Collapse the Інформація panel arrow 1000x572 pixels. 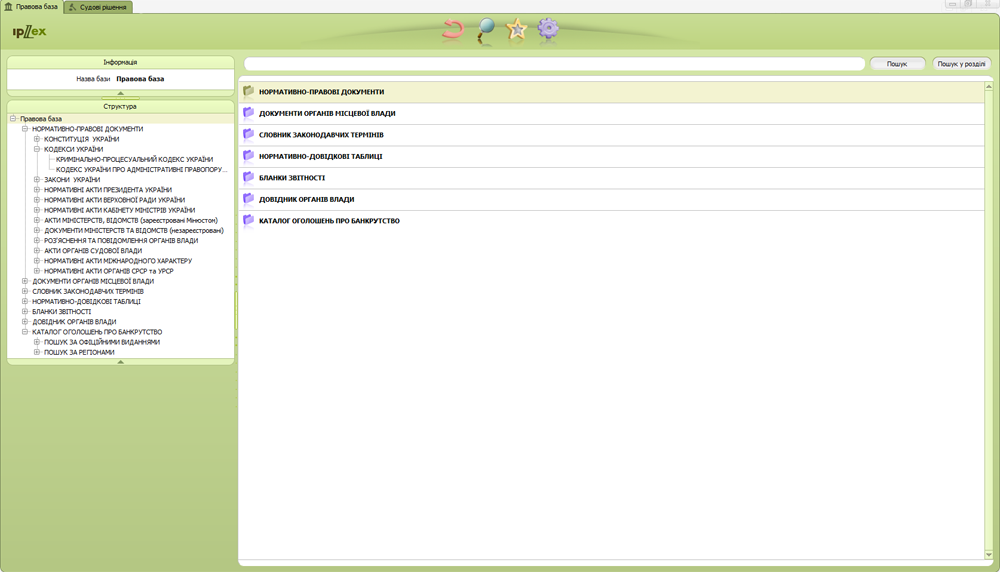pos(121,93)
